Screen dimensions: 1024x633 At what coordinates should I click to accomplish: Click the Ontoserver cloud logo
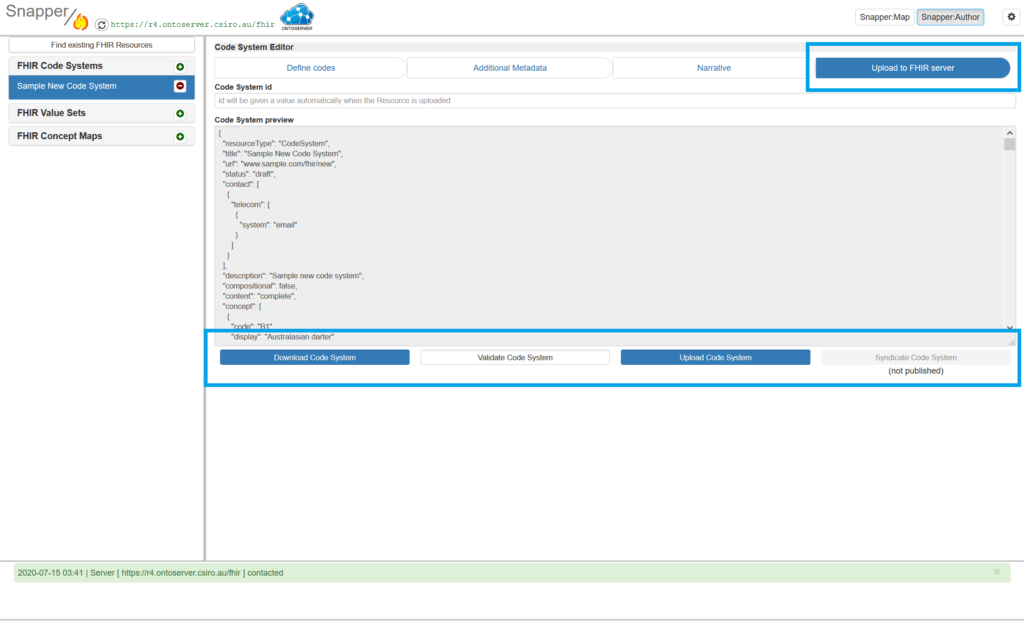pos(296,17)
